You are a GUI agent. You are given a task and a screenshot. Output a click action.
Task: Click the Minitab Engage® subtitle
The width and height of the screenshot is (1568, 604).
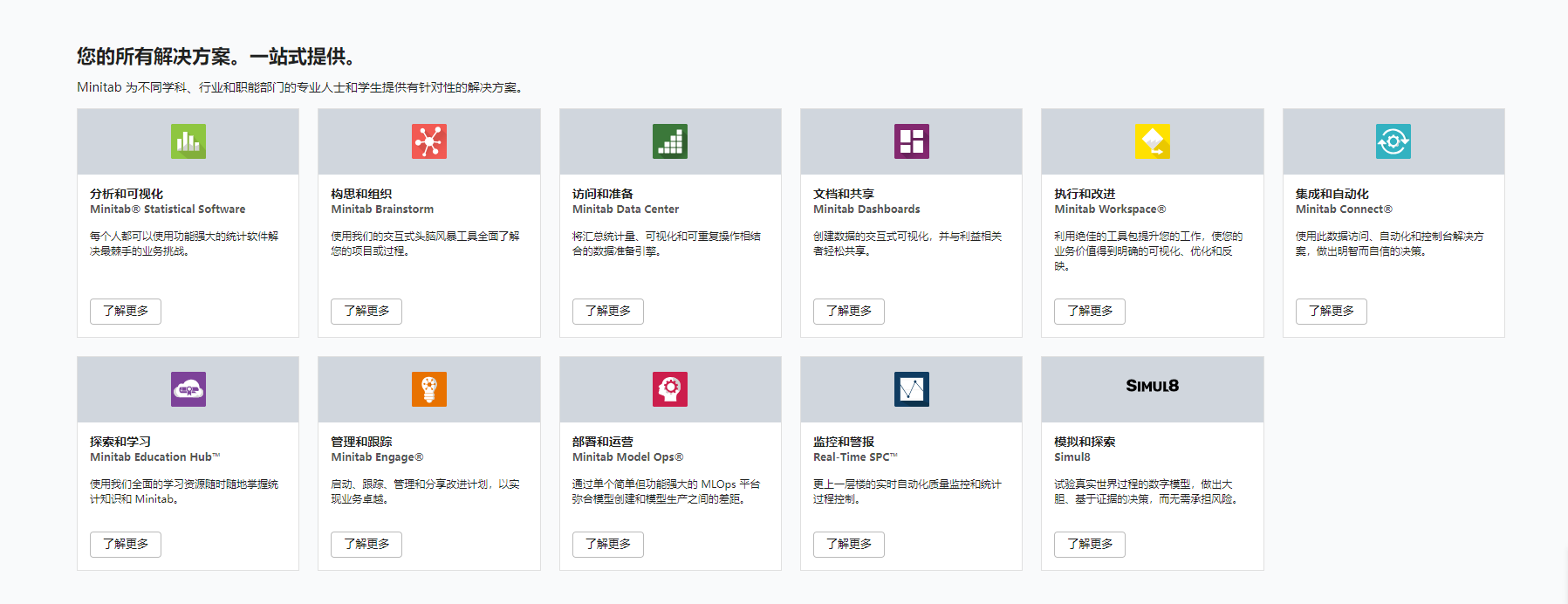[x=377, y=457]
